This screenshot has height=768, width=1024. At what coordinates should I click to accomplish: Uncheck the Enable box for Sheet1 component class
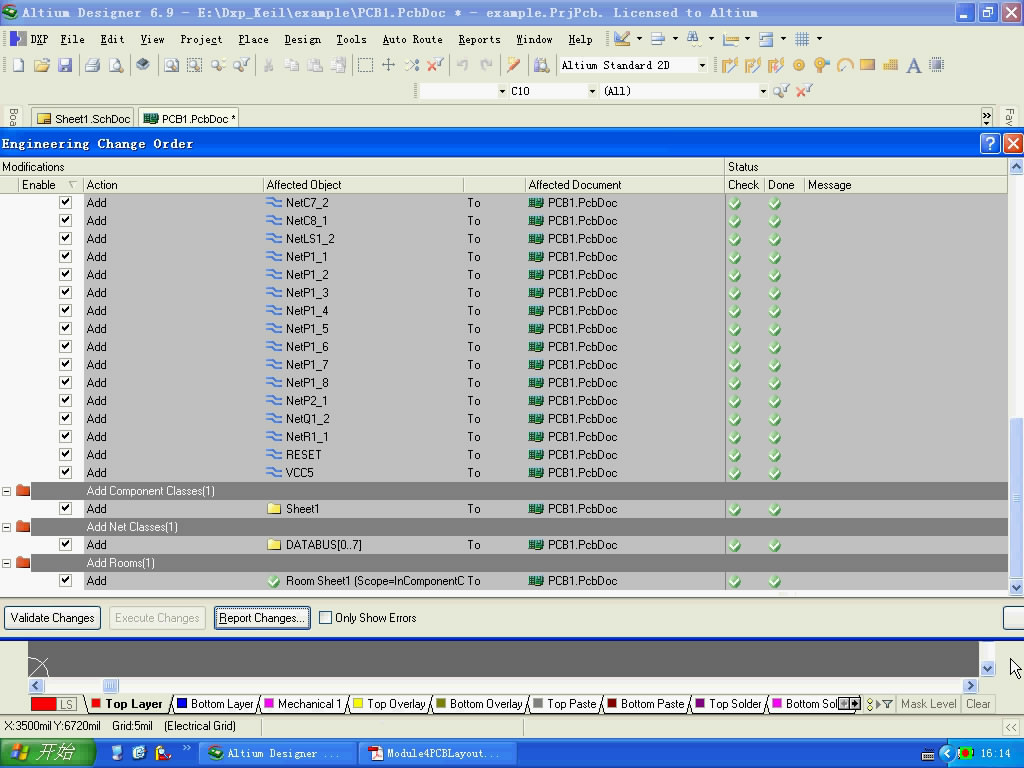(x=65, y=508)
